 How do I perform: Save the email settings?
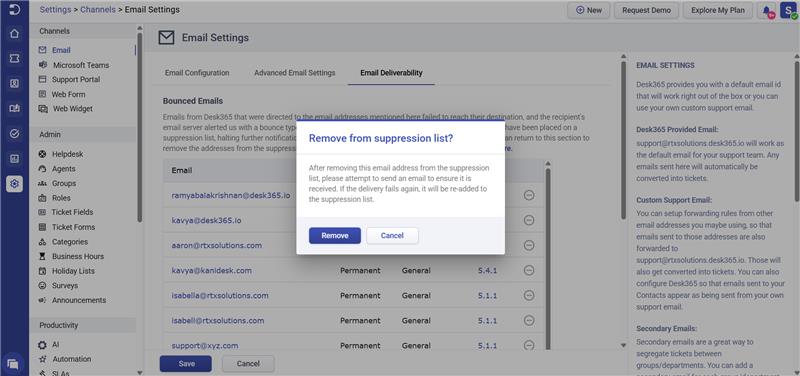point(186,364)
